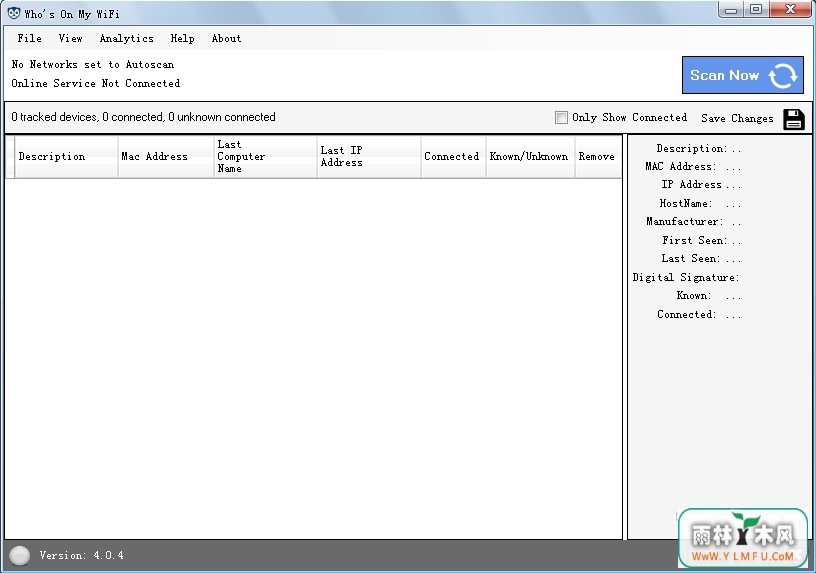Click the 'Last Seen:' detail label
816x573 pixels.
pyautogui.click(x=691, y=259)
